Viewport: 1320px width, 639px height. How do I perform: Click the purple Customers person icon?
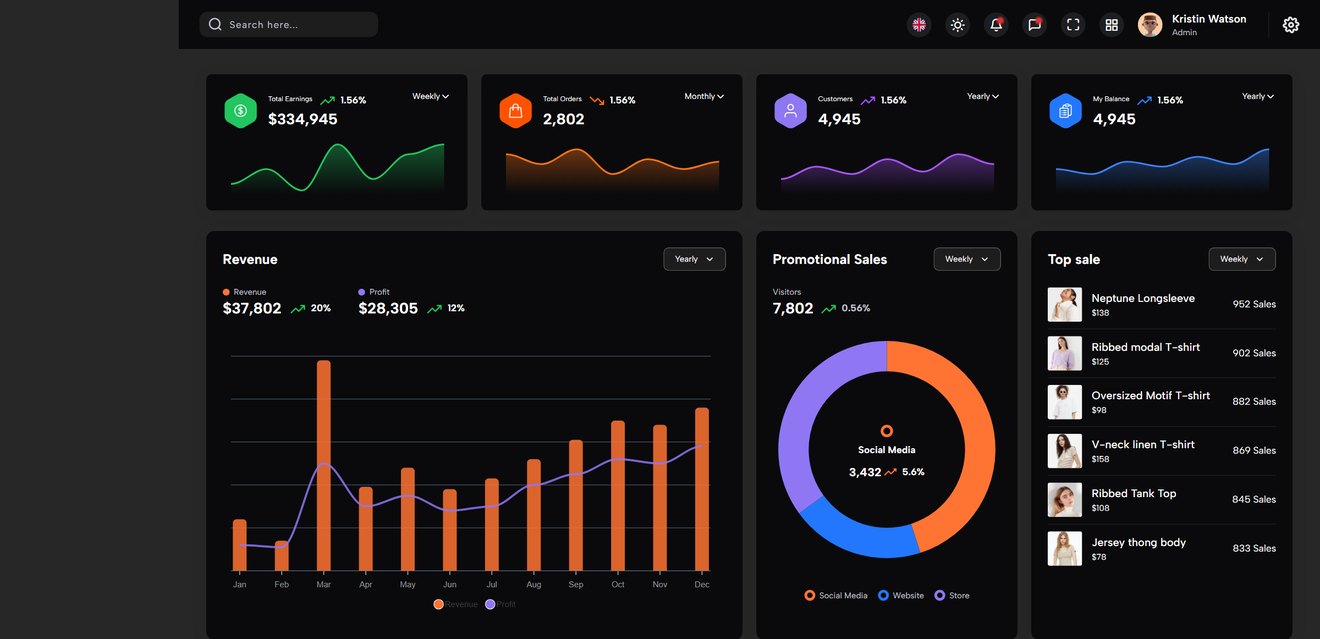click(790, 111)
